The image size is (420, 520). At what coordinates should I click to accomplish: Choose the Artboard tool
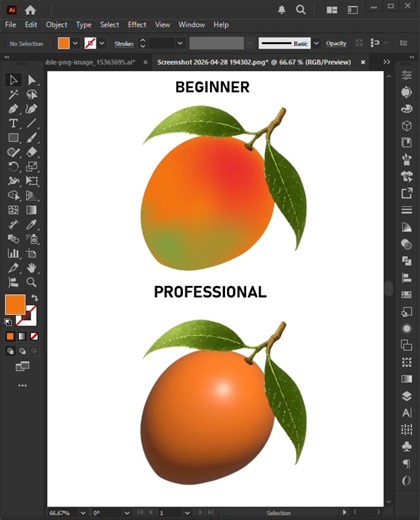pos(32,253)
